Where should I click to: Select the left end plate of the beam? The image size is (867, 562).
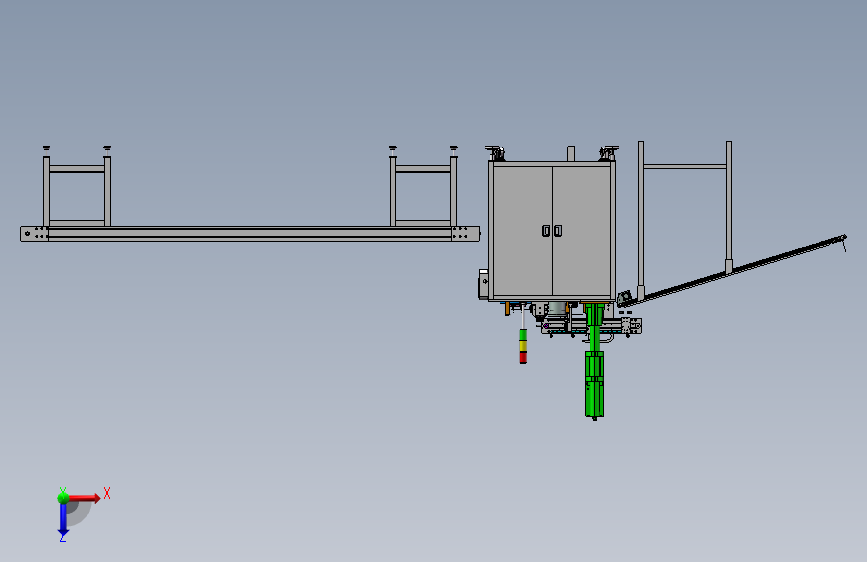(34, 234)
